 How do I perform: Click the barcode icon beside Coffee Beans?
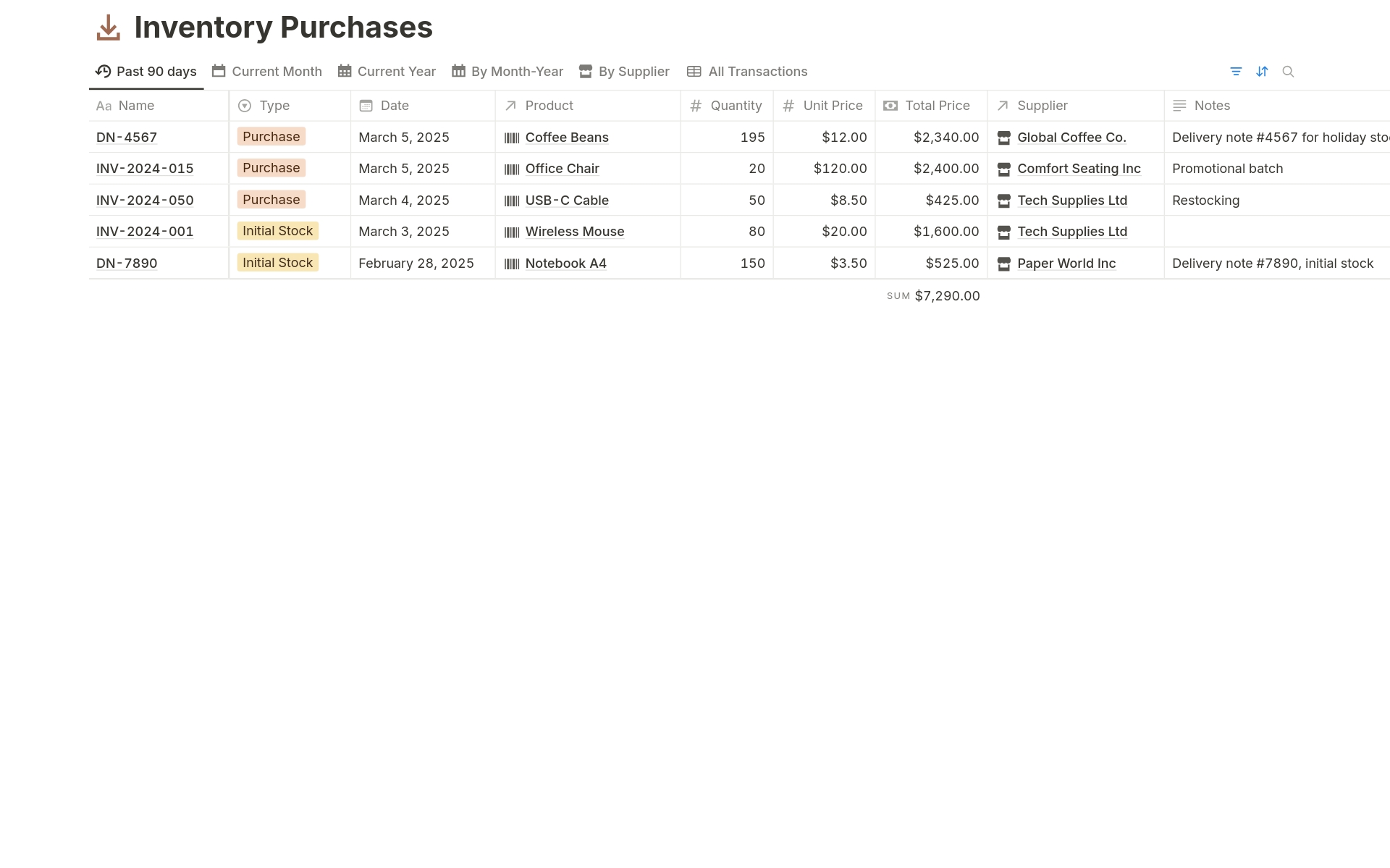point(512,138)
